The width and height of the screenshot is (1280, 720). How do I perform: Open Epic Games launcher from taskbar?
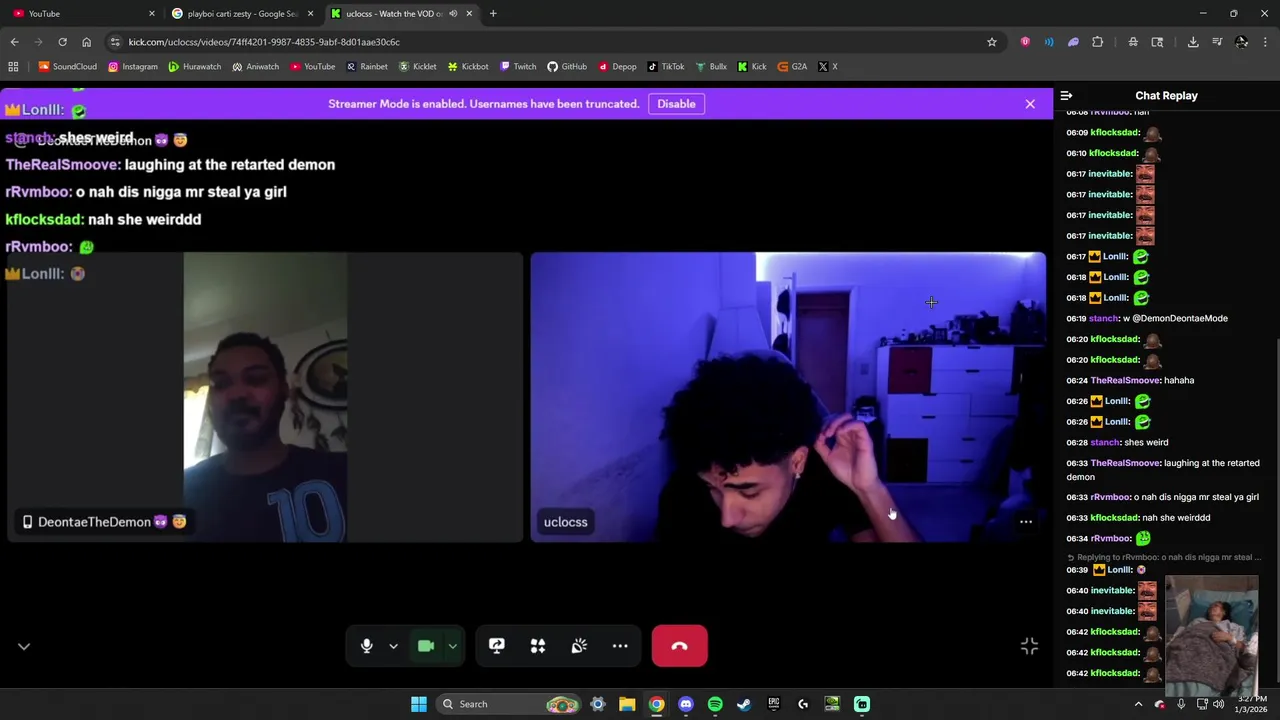click(x=774, y=704)
